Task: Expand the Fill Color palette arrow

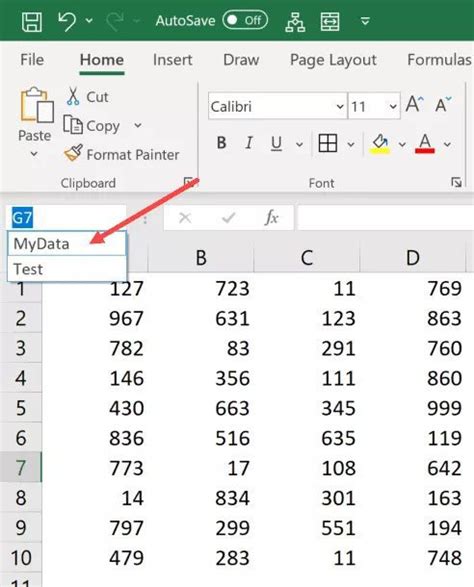Action: tap(402, 144)
